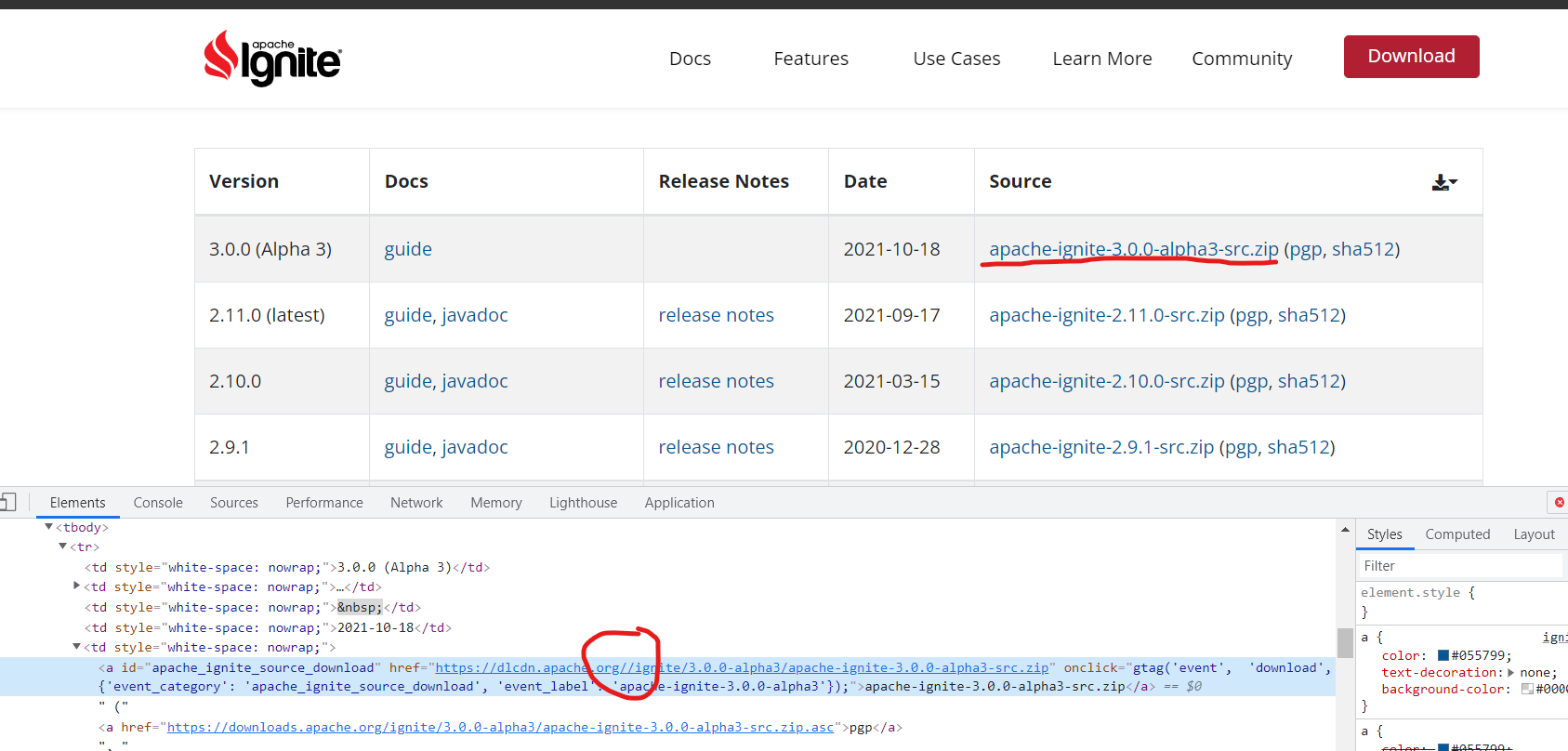
Task: Click the downloads.apache.org .asc href in DOM
Action: [500, 727]
